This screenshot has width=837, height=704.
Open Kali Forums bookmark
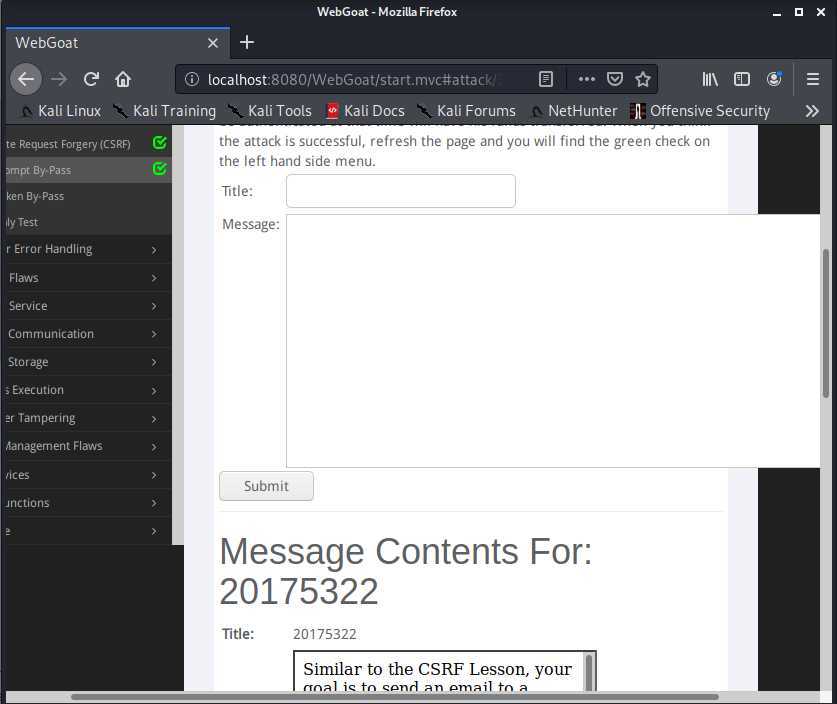point(467,111)
